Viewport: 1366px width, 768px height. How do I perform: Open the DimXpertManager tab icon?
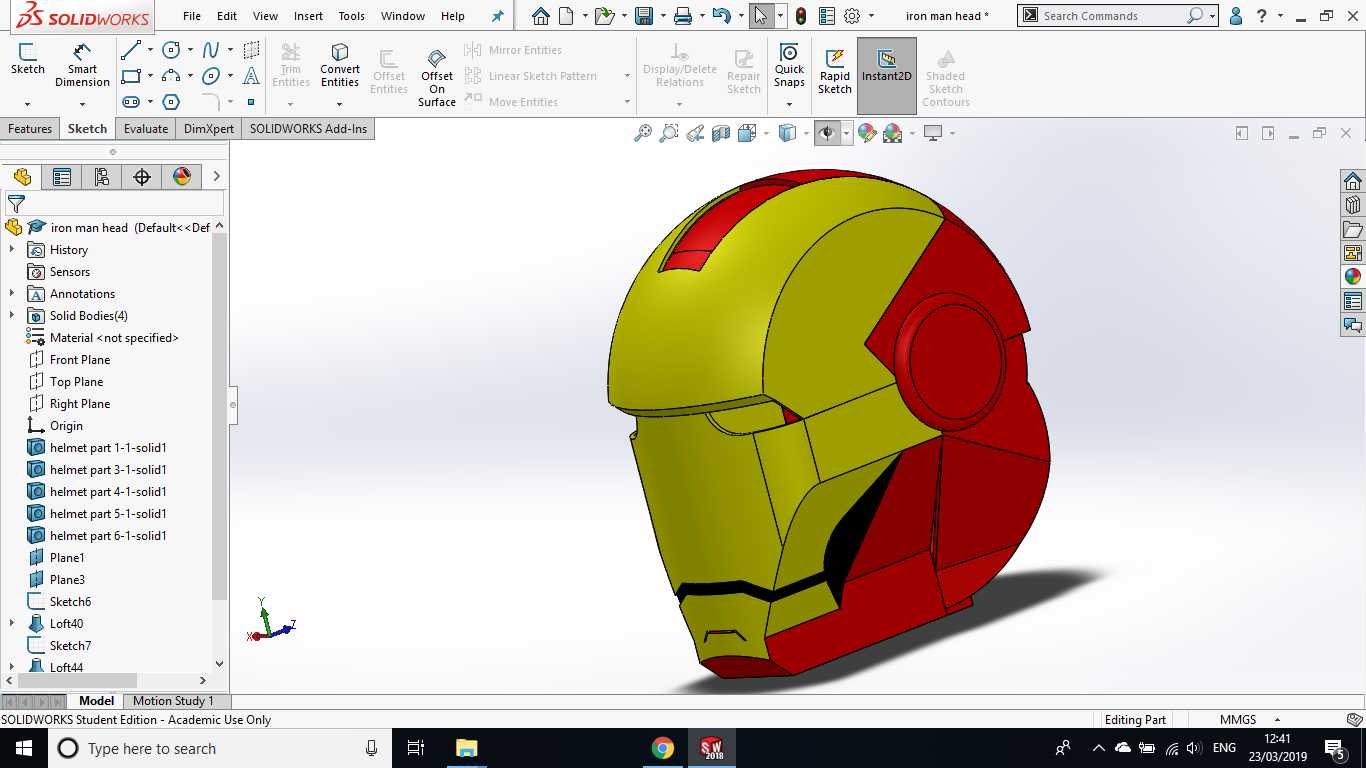(x=142, y=177)
